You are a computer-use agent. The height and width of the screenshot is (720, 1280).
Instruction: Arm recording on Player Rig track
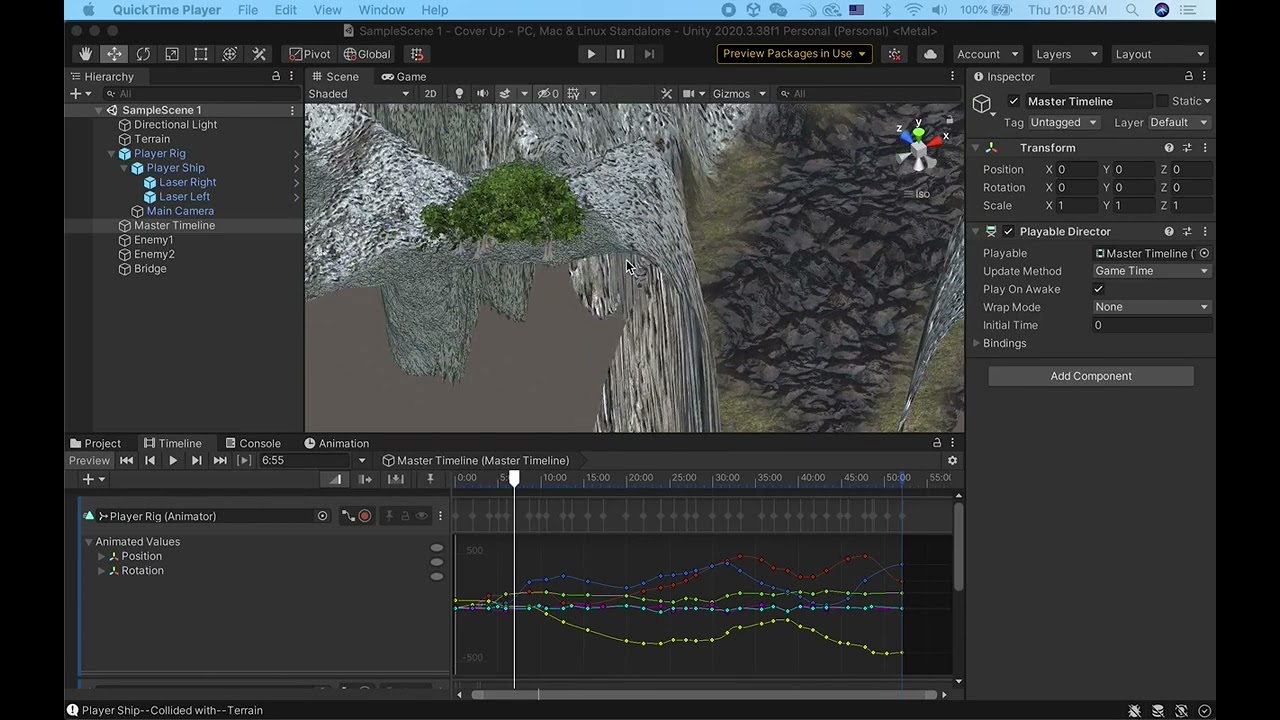point(365,516)
